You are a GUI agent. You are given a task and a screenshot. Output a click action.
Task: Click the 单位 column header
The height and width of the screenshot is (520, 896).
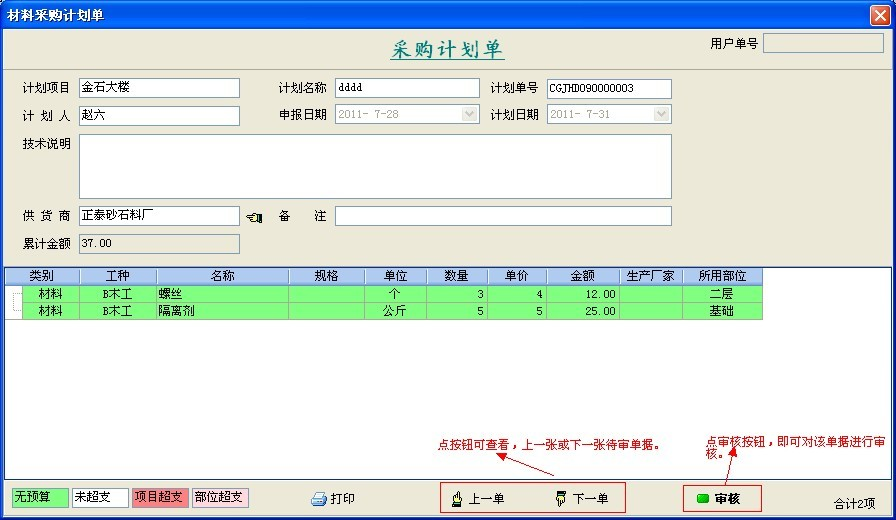[x=396, y=276]
